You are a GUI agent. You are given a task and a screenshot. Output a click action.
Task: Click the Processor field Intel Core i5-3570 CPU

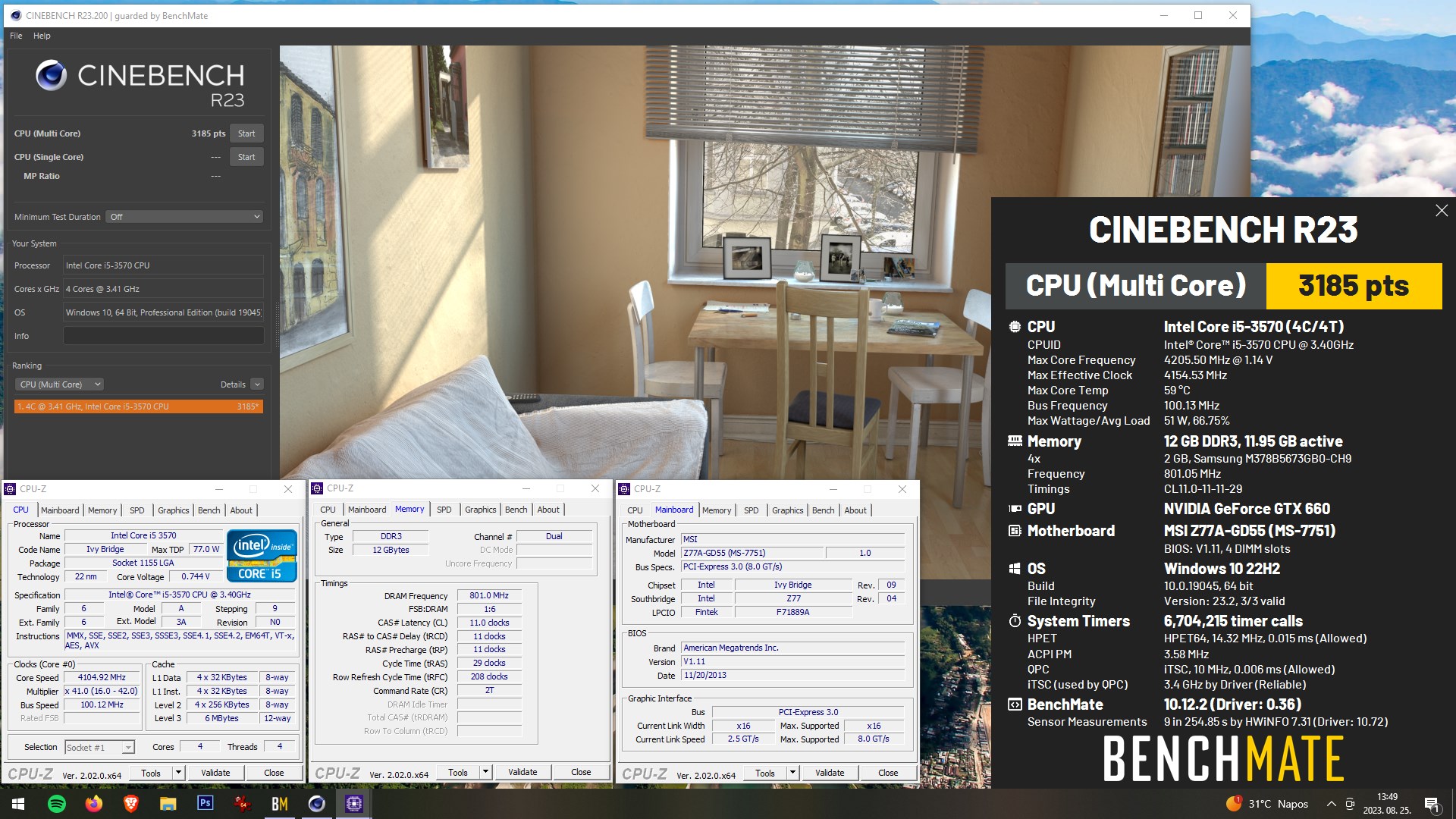(x=163, y=265)
